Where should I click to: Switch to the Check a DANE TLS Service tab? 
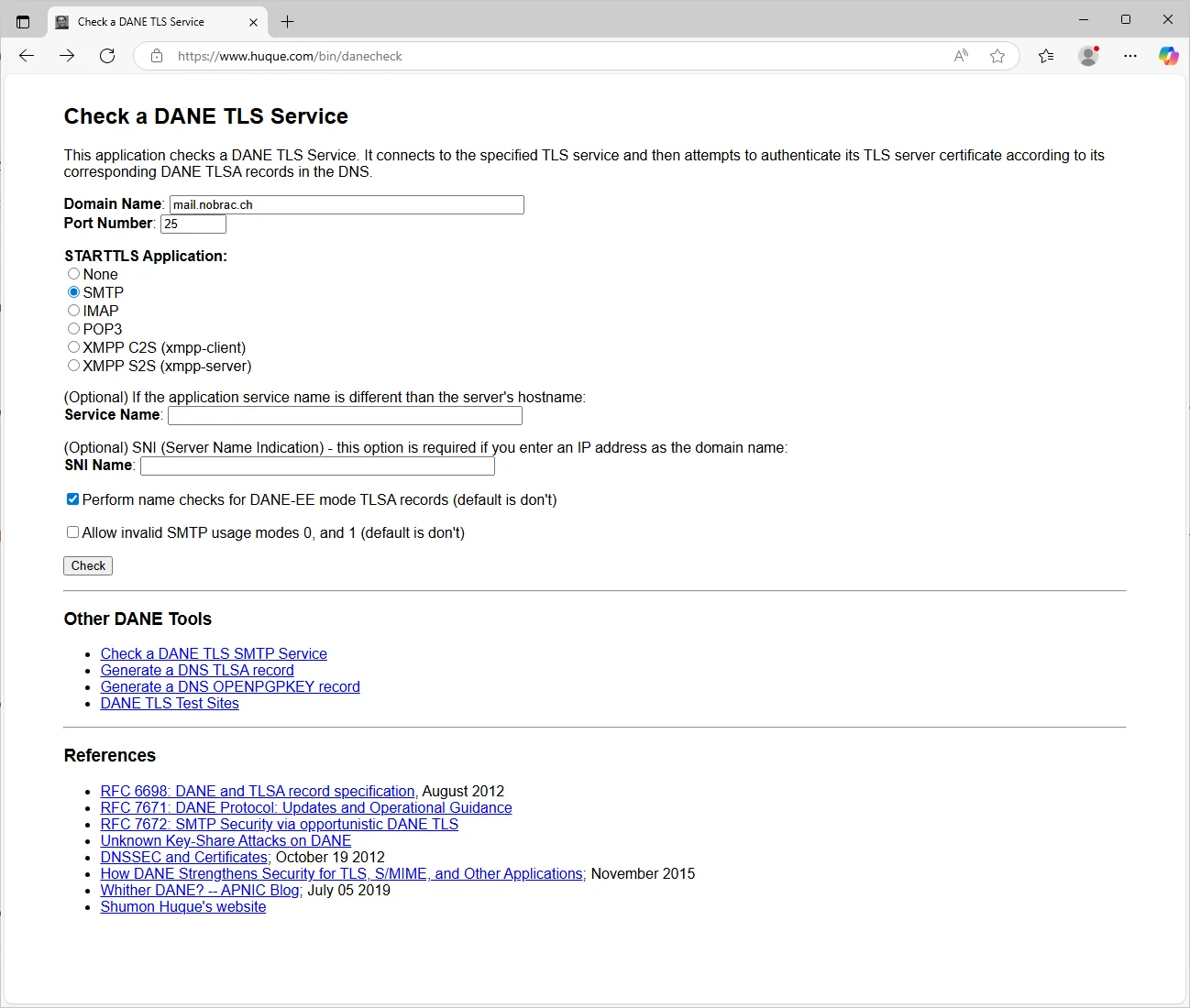(142, 21)
